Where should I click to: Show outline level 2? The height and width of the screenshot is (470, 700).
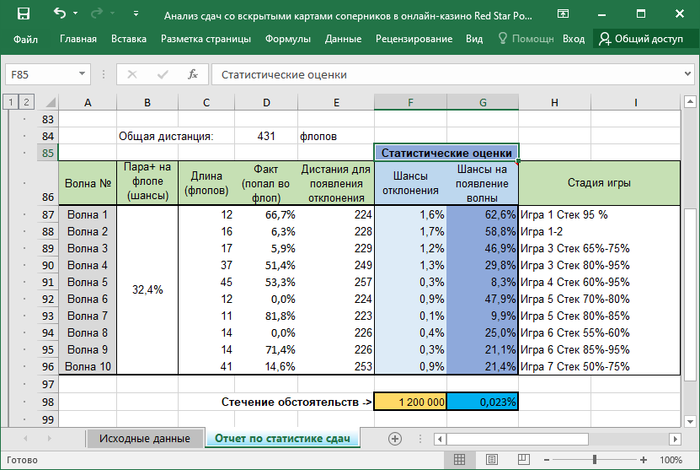pos(26,102)
